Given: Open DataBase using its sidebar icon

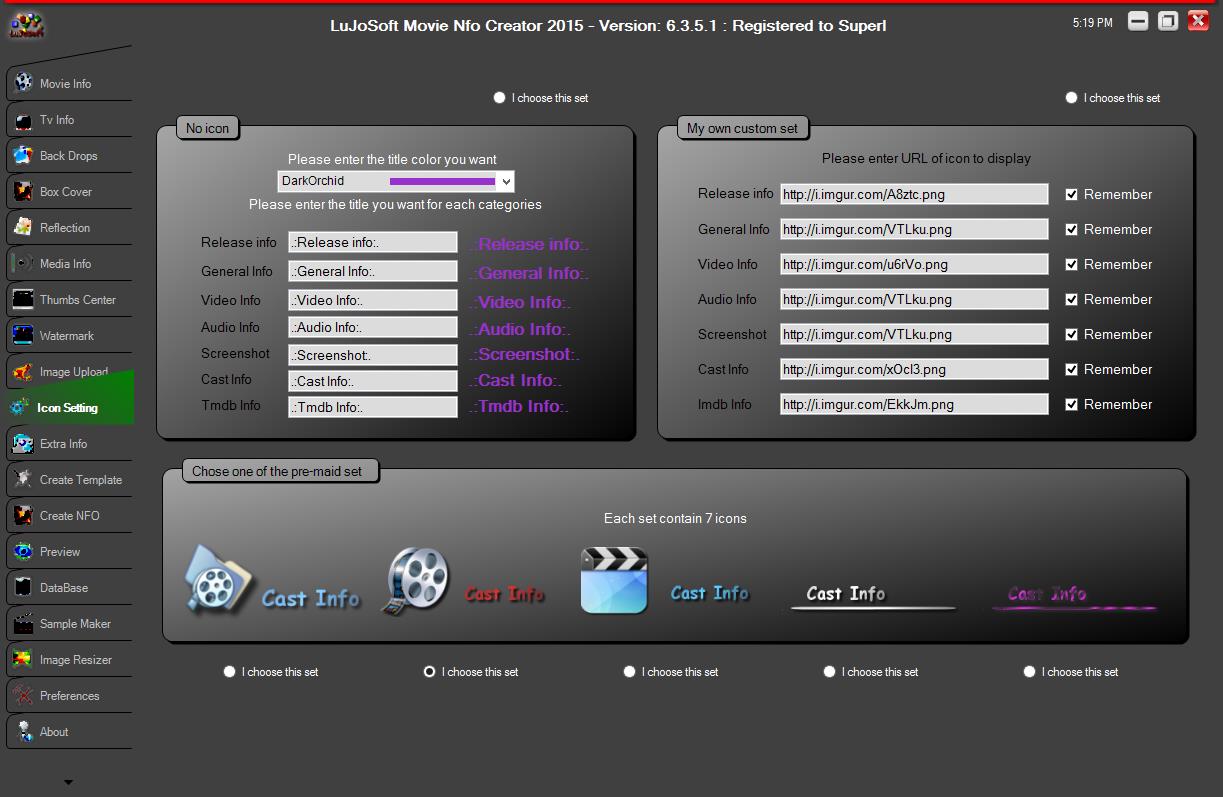Looking at the screenshot, I should tap(23, 587).
